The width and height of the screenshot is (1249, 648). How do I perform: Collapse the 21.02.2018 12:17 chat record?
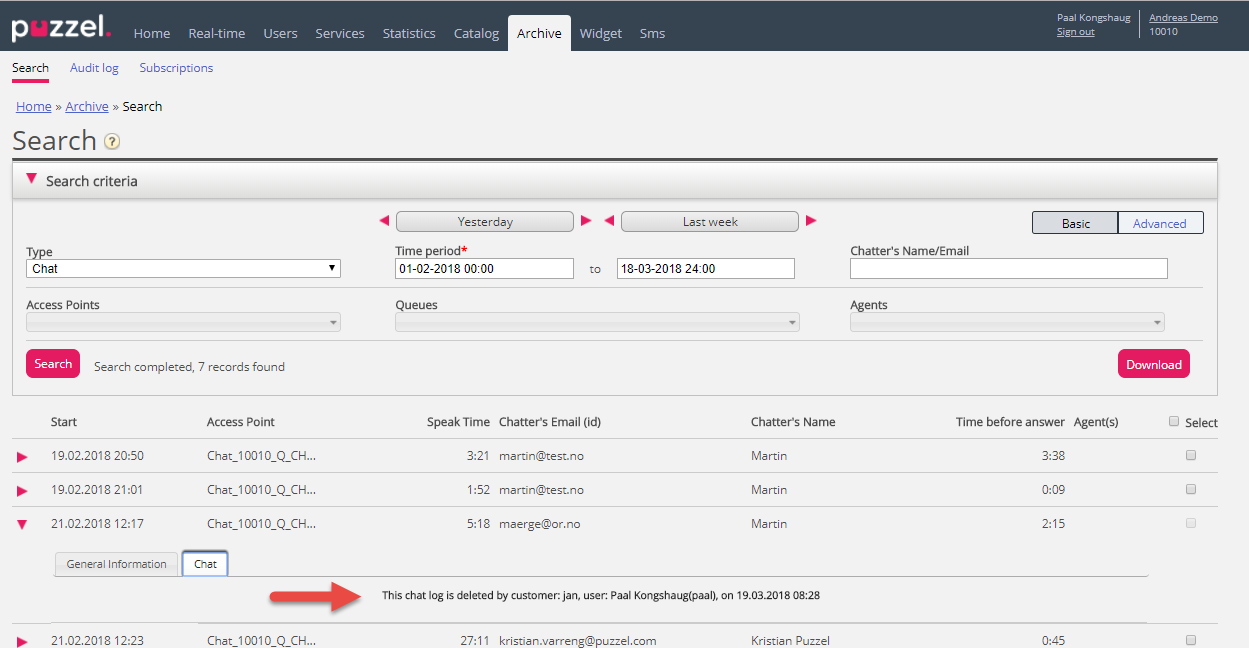point(22,524)
